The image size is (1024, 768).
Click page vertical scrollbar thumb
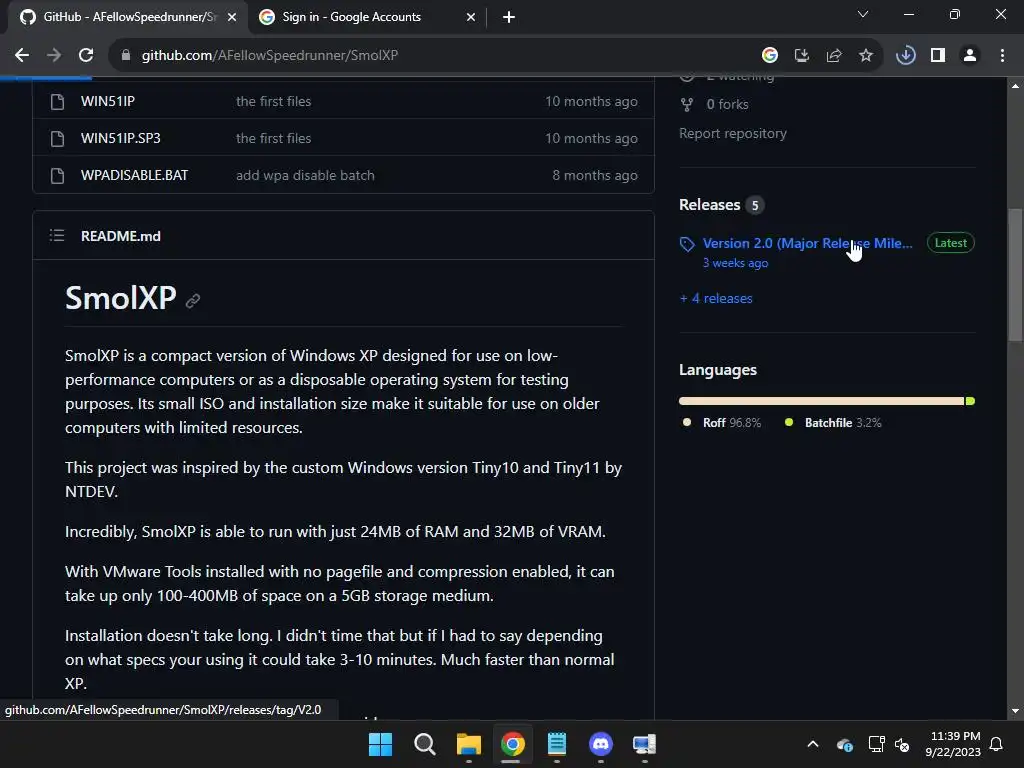pyautogui.click(x=1015, y=274)
